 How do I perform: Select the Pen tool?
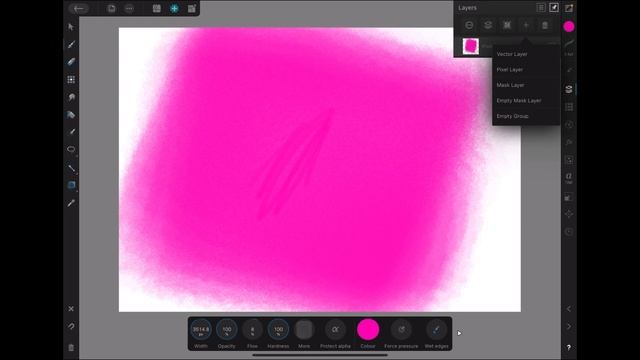71,132
